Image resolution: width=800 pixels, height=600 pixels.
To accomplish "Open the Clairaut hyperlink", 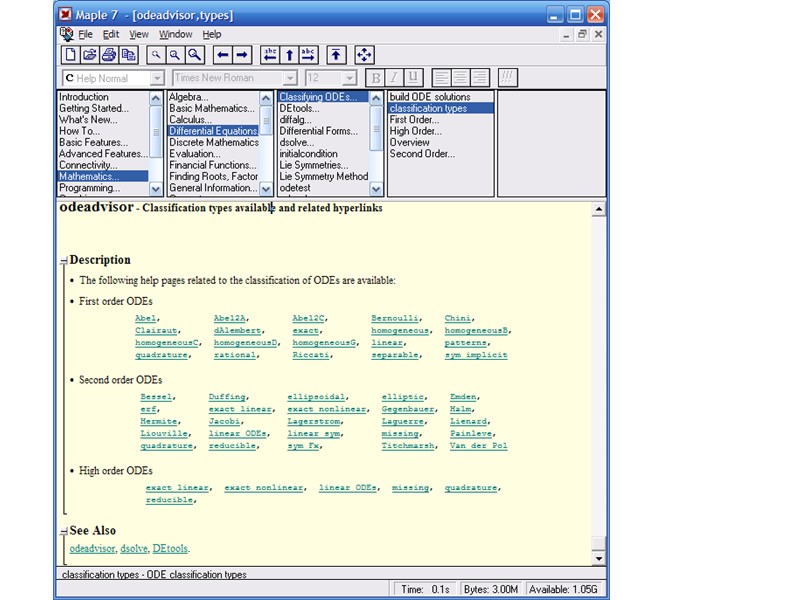I will pyautogui.click(x=156, y=330).
